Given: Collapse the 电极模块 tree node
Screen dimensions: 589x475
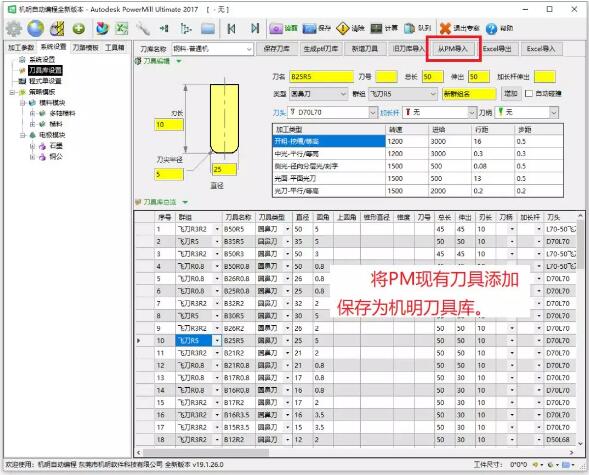Looking at the screenshot, I should [x=23, y=135].
